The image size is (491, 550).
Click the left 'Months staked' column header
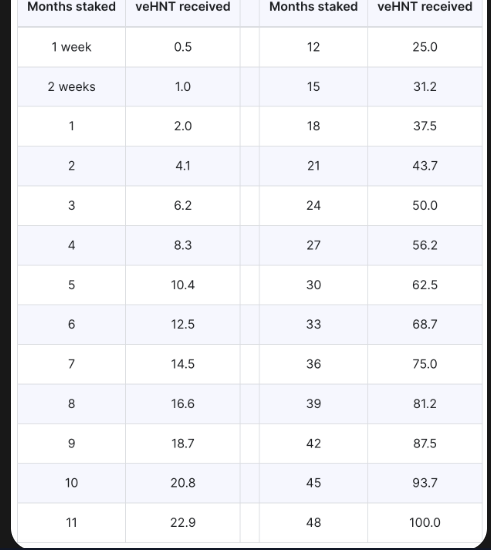point(72,7)
